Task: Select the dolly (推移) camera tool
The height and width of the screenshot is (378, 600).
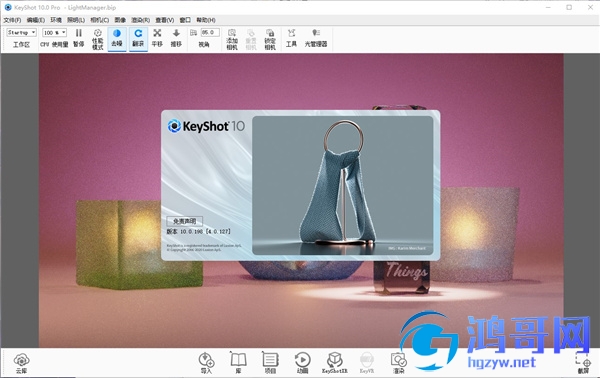Action: pyautogui.click(x=176, y=38)
